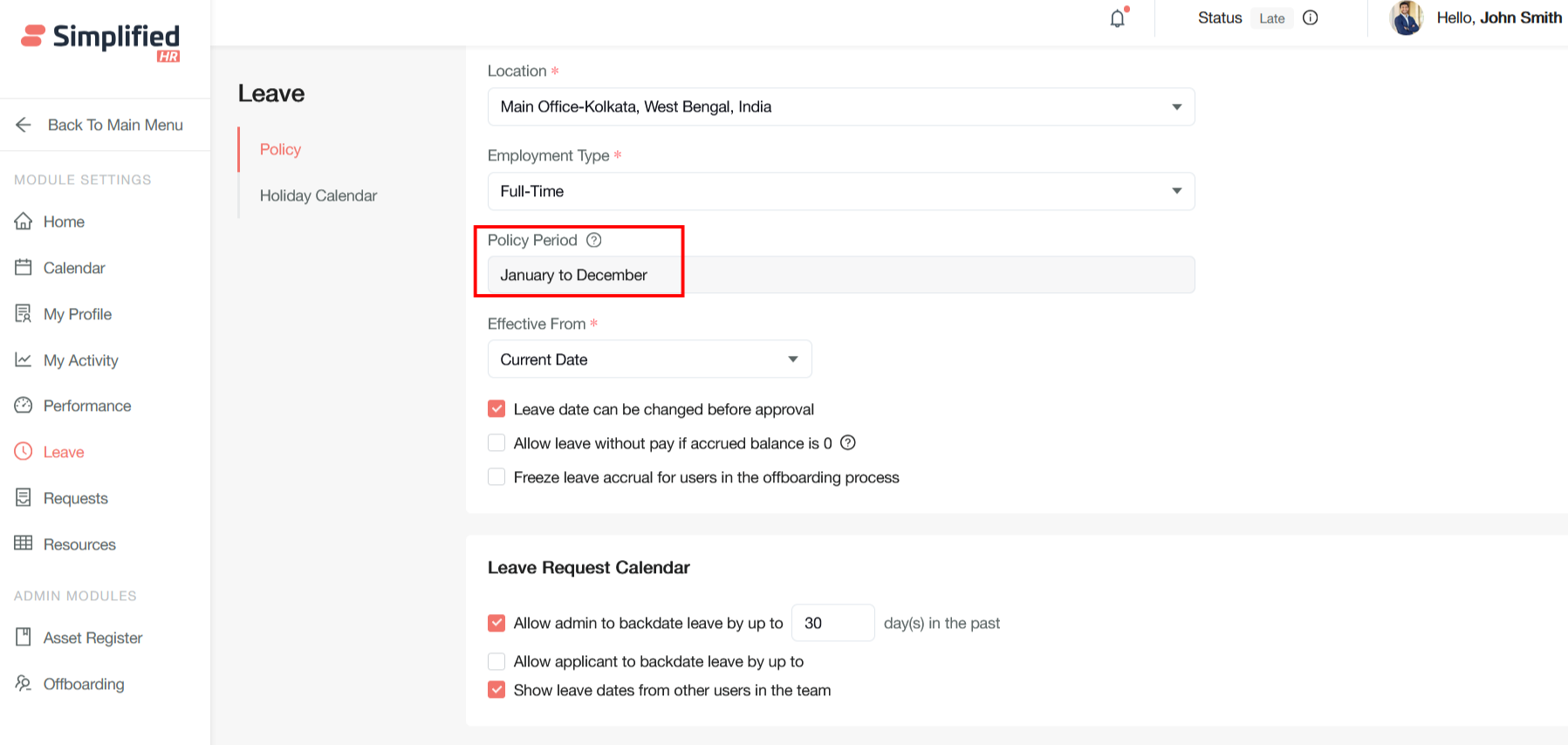Click the Policy Period help icon

(594, 240)
